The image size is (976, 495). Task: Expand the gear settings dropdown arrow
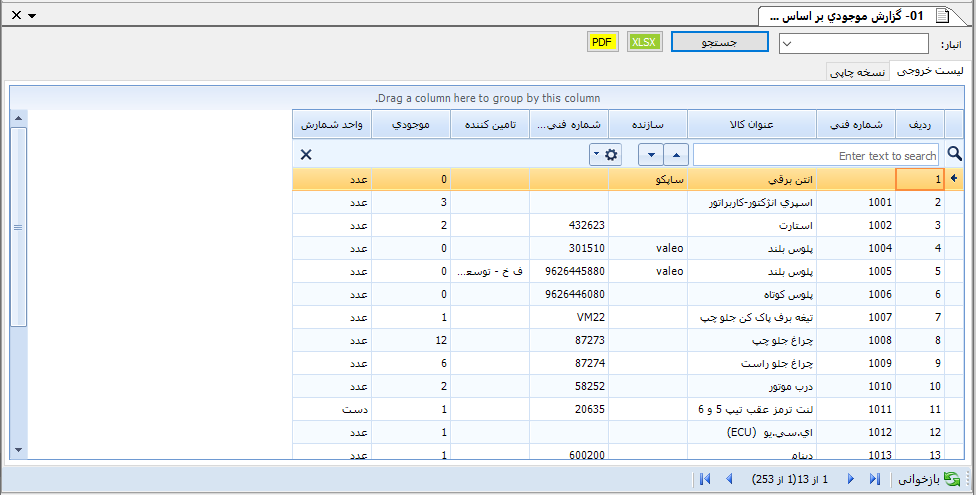click(x=596, y=154)
